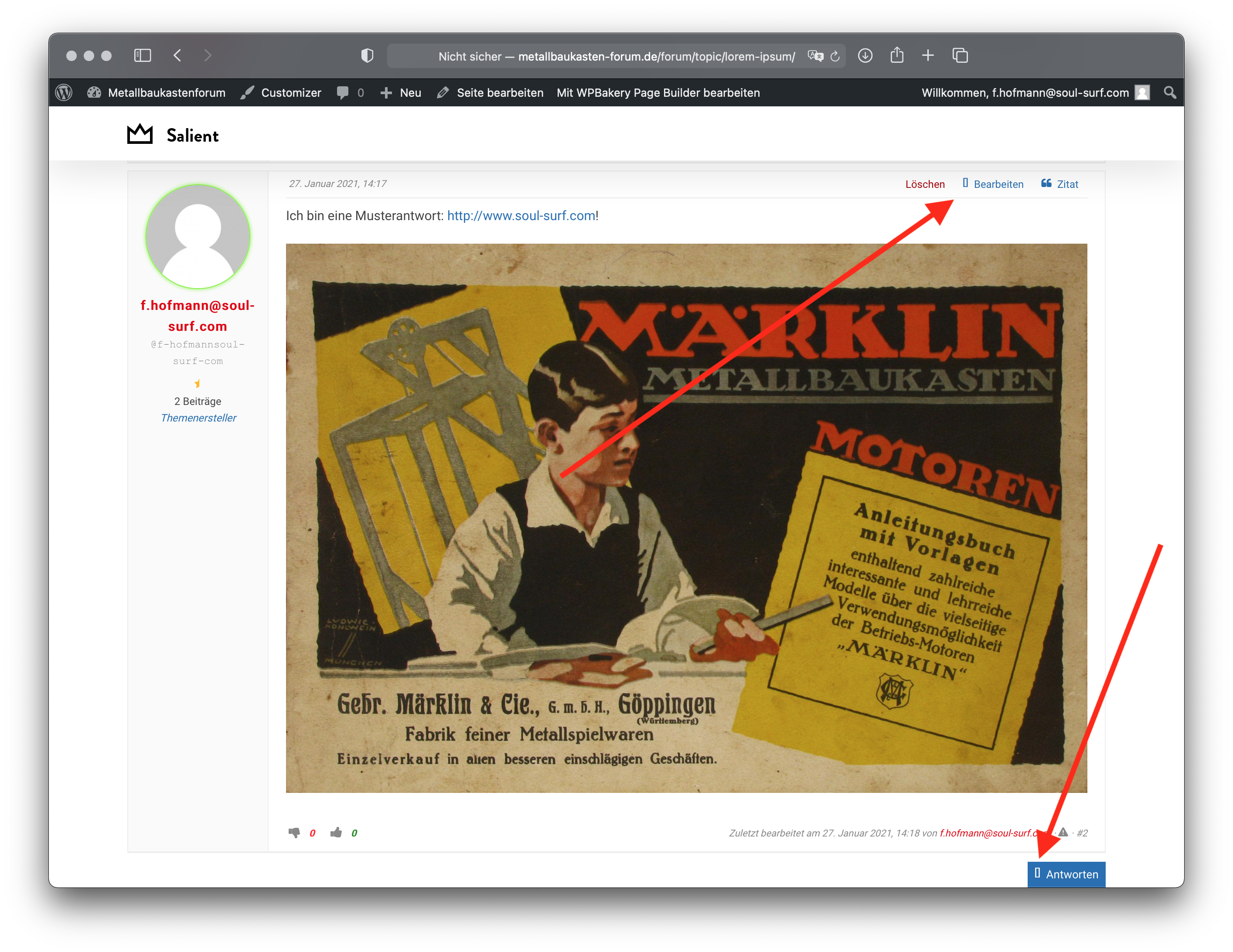Click the admin bar search magnifier
Viewport: 1233px width, 952px height.
[1170, 92]
